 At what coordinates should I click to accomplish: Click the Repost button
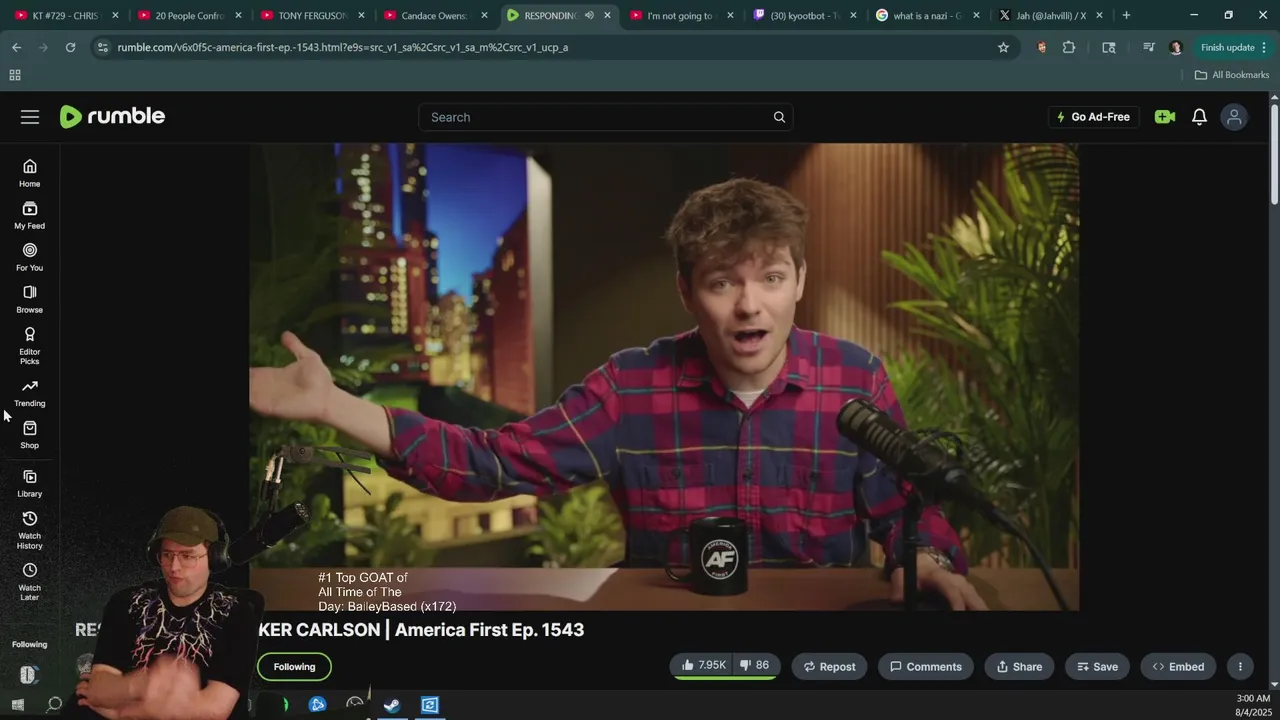829,666
